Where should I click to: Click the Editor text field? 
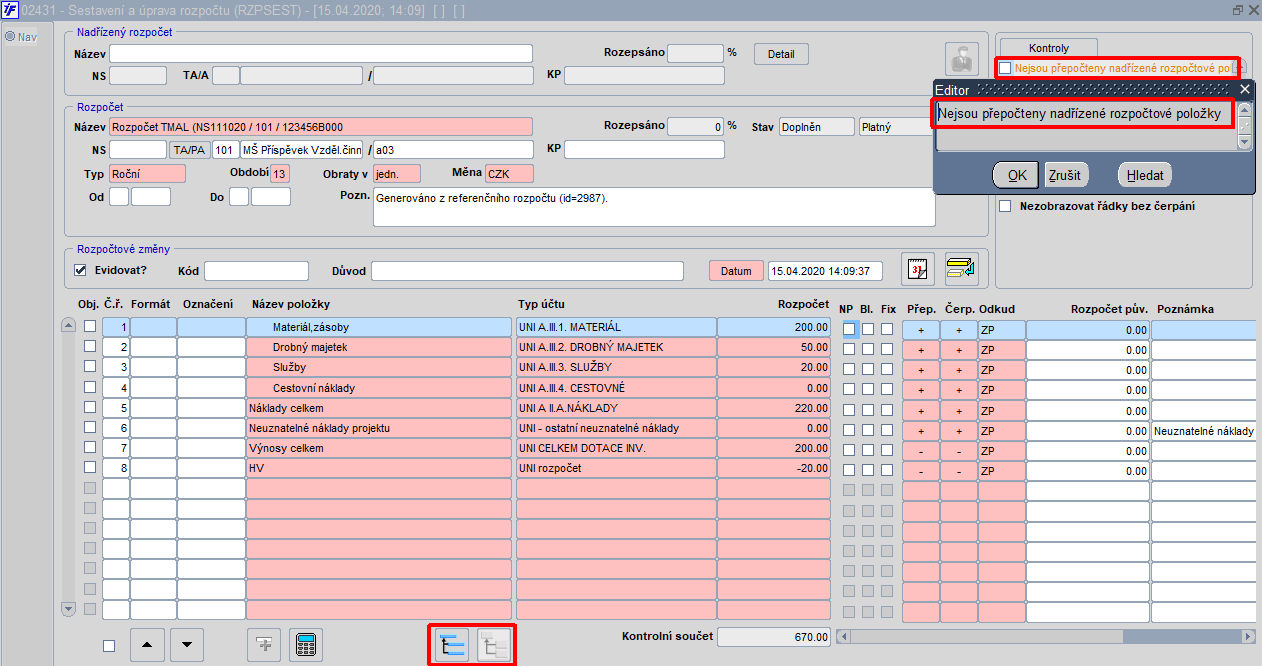[x=1087, y=125]
